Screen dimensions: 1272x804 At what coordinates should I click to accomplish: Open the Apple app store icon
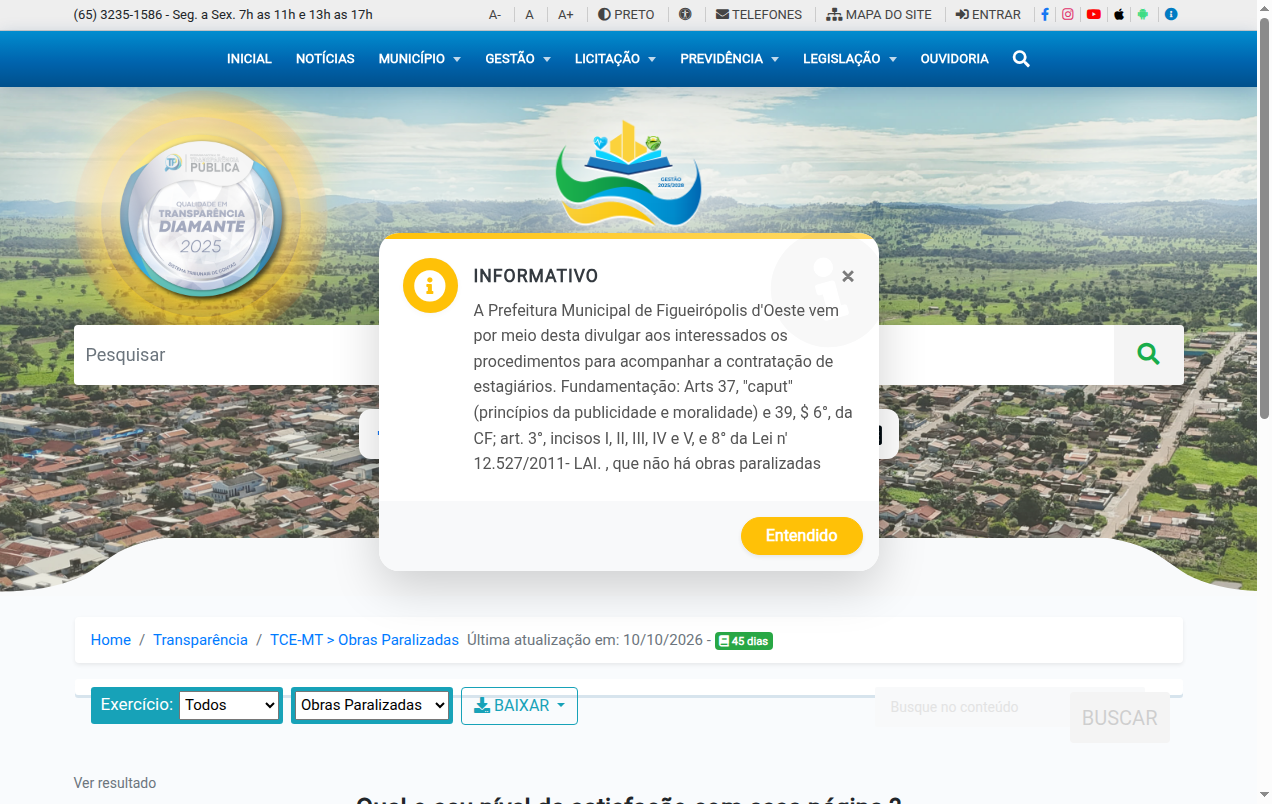tap(1119, 15)
